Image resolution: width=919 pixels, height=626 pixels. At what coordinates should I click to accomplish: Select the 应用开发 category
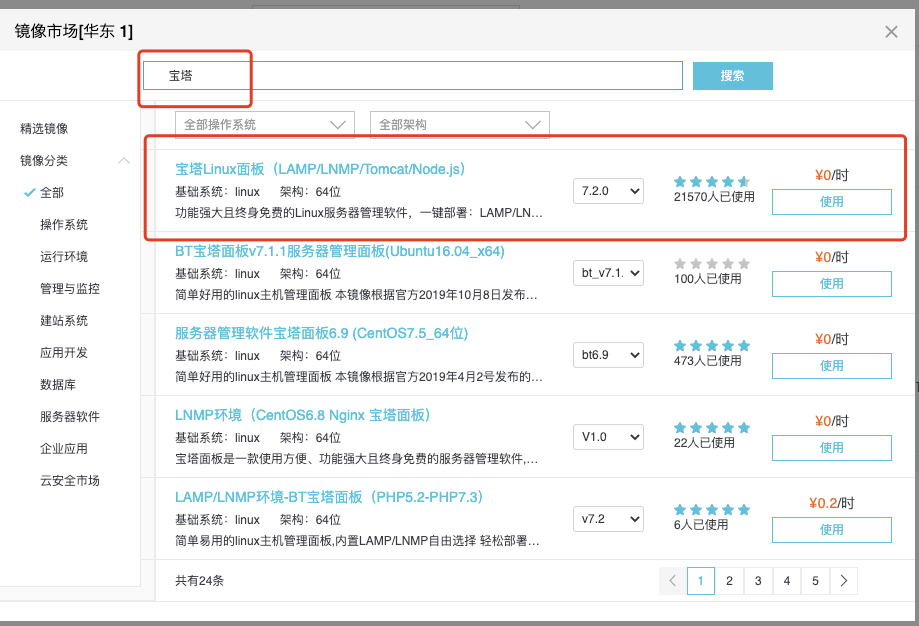point(64,352)
